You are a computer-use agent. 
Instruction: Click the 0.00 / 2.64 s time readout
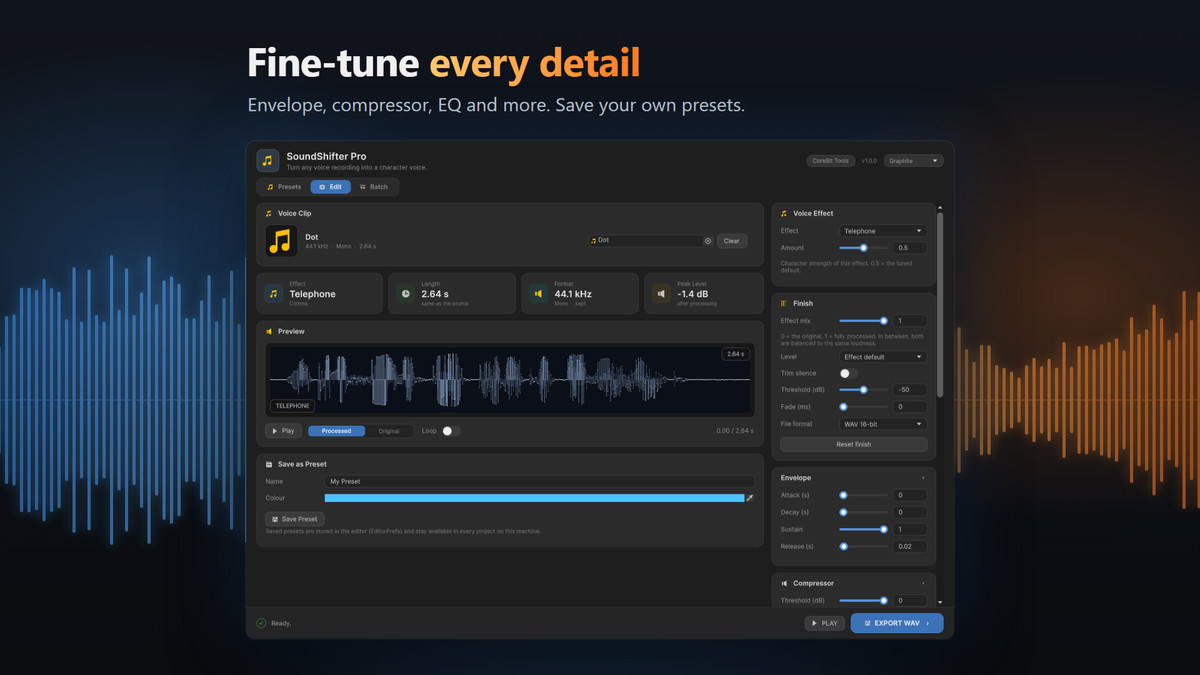(734, 431)
